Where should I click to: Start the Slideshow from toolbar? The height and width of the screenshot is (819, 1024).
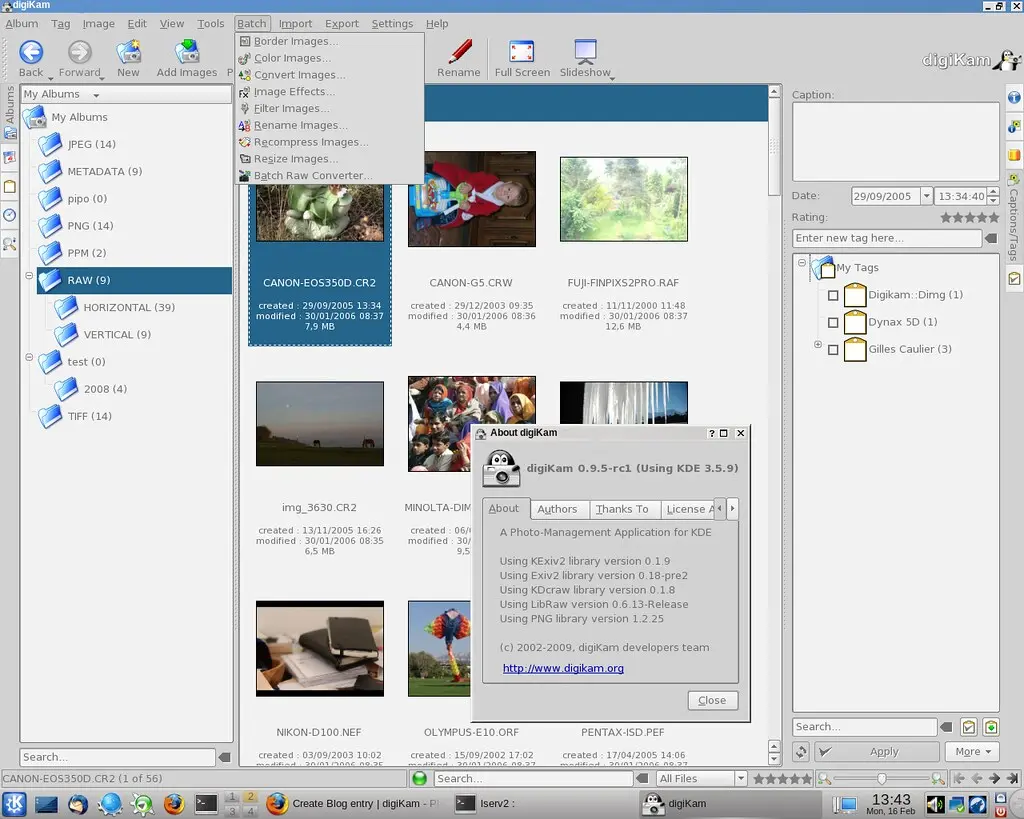585,52
